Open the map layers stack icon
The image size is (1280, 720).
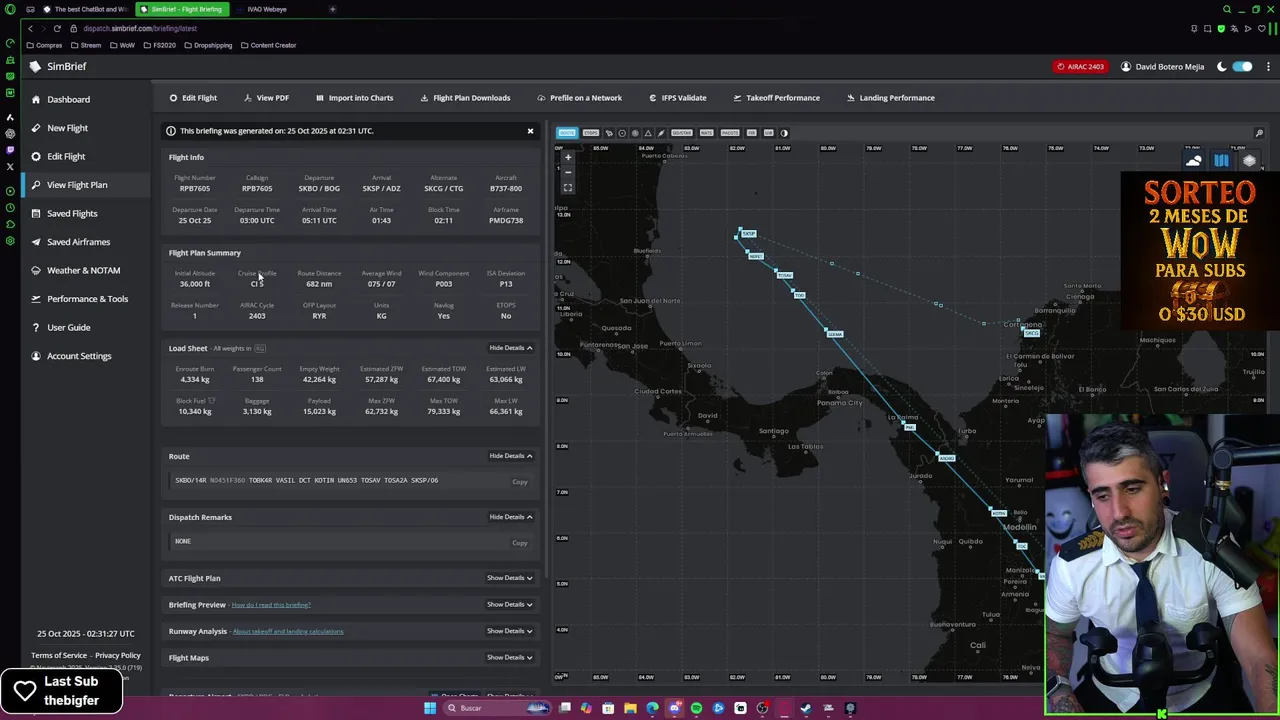point(1249,161)
